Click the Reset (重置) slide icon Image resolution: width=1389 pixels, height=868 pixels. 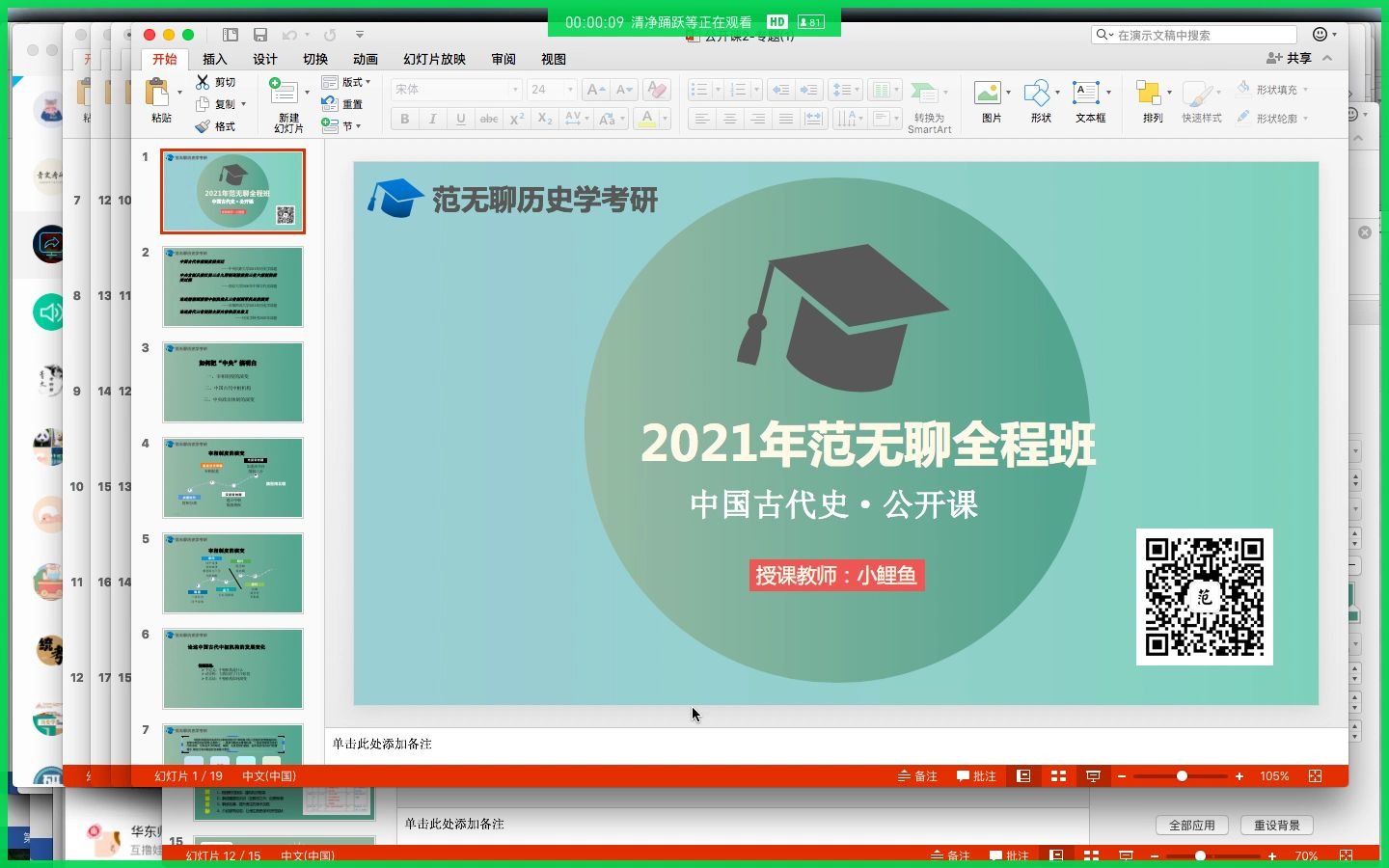pyautogui.click(x=329, y=104)
